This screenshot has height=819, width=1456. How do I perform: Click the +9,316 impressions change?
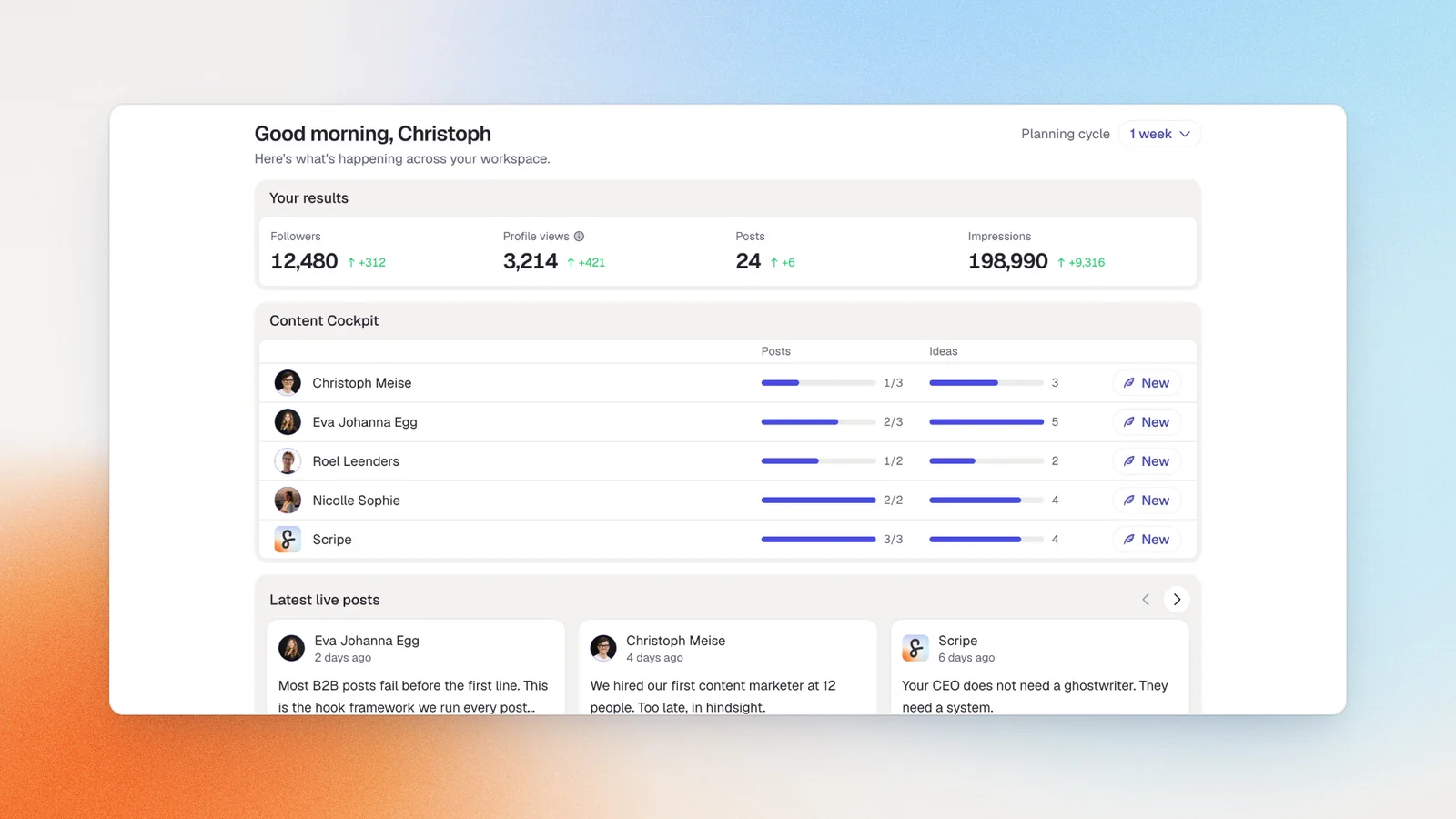click(1081, 262)
